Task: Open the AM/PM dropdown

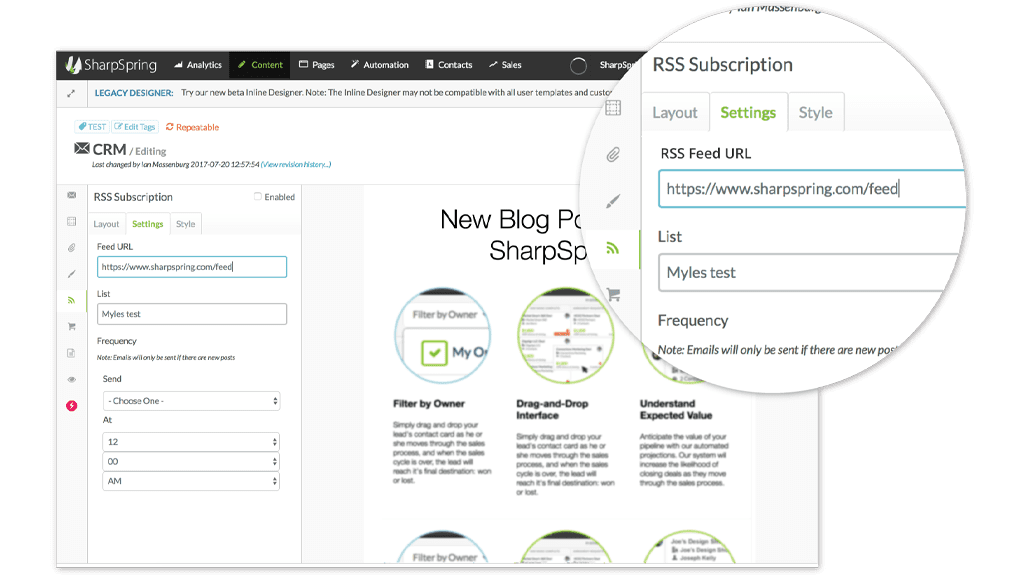Action: (191, 481)
